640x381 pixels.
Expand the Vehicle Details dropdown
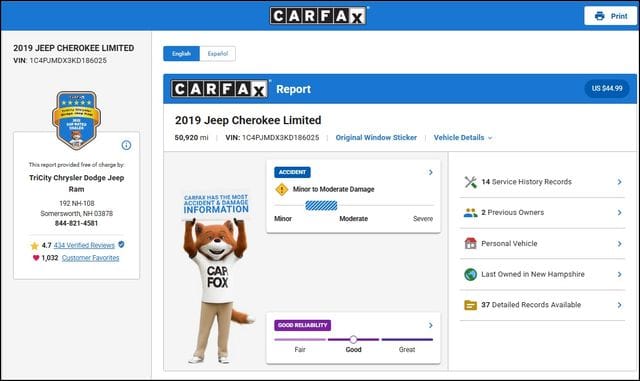coord(463,138)
